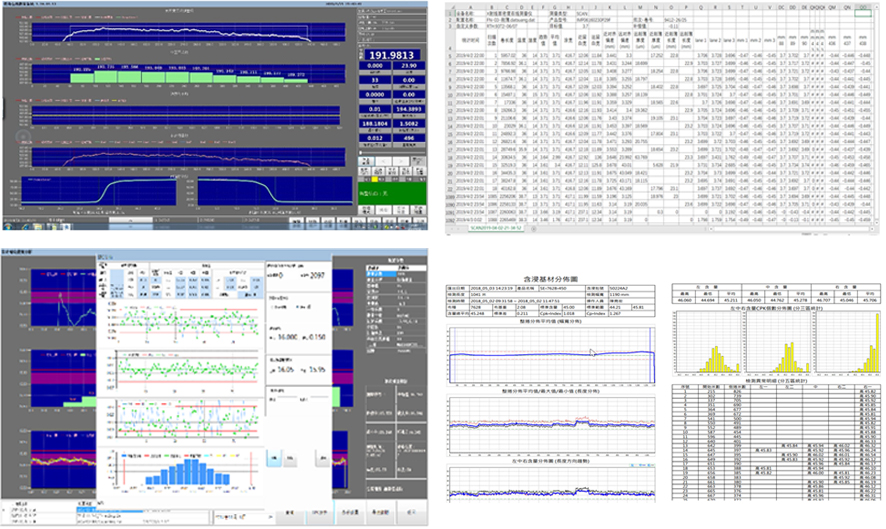This screenshot has height=529, width=886.
Task: Click the green status indicator panel
Action: click(392, 191)
